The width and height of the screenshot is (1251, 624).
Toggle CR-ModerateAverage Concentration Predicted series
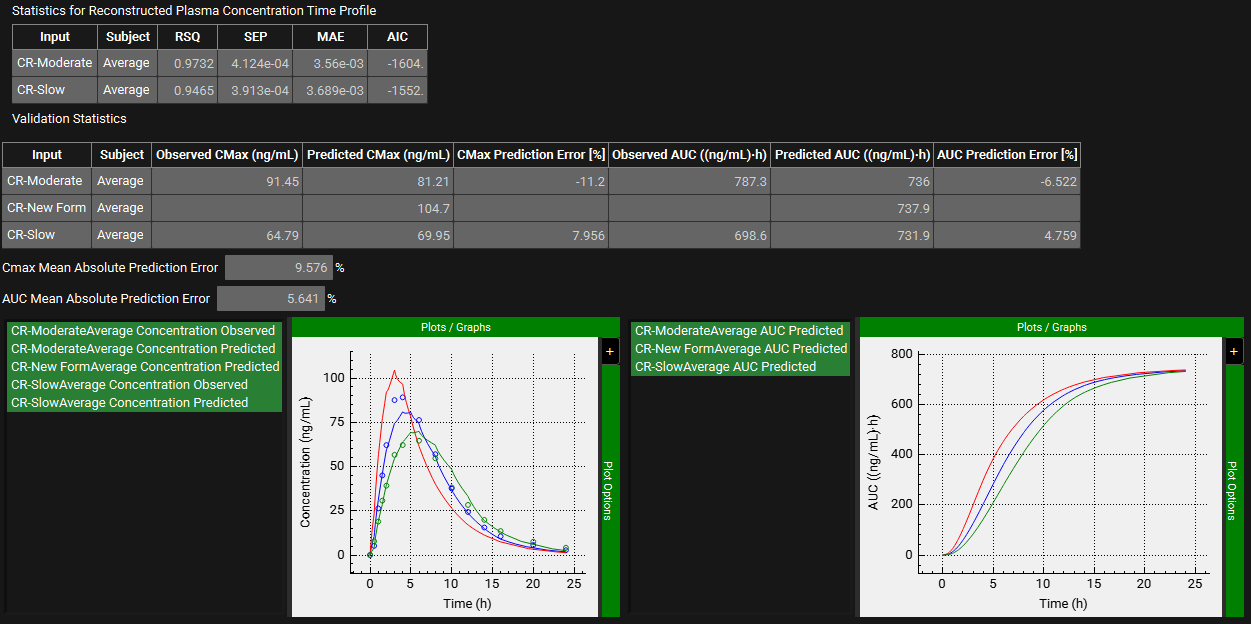(143, 349)
